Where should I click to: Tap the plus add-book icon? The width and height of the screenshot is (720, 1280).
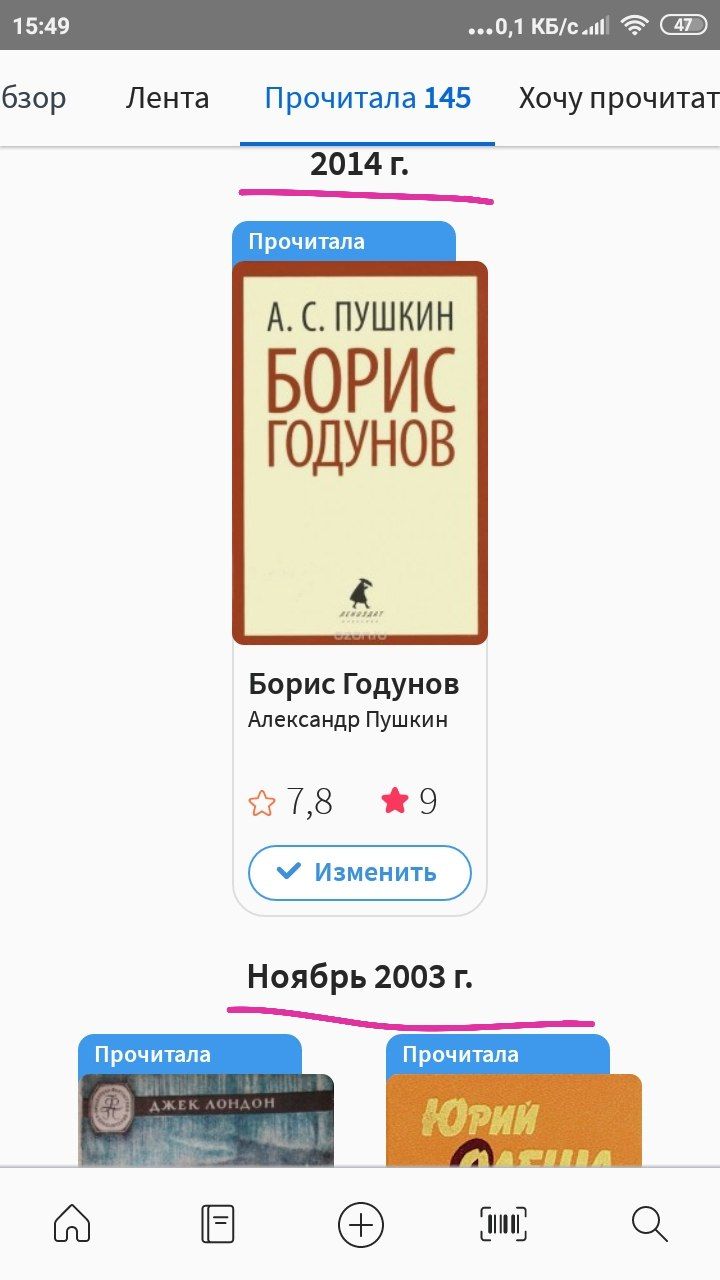pyautogui.click(x=360, y=1224)
